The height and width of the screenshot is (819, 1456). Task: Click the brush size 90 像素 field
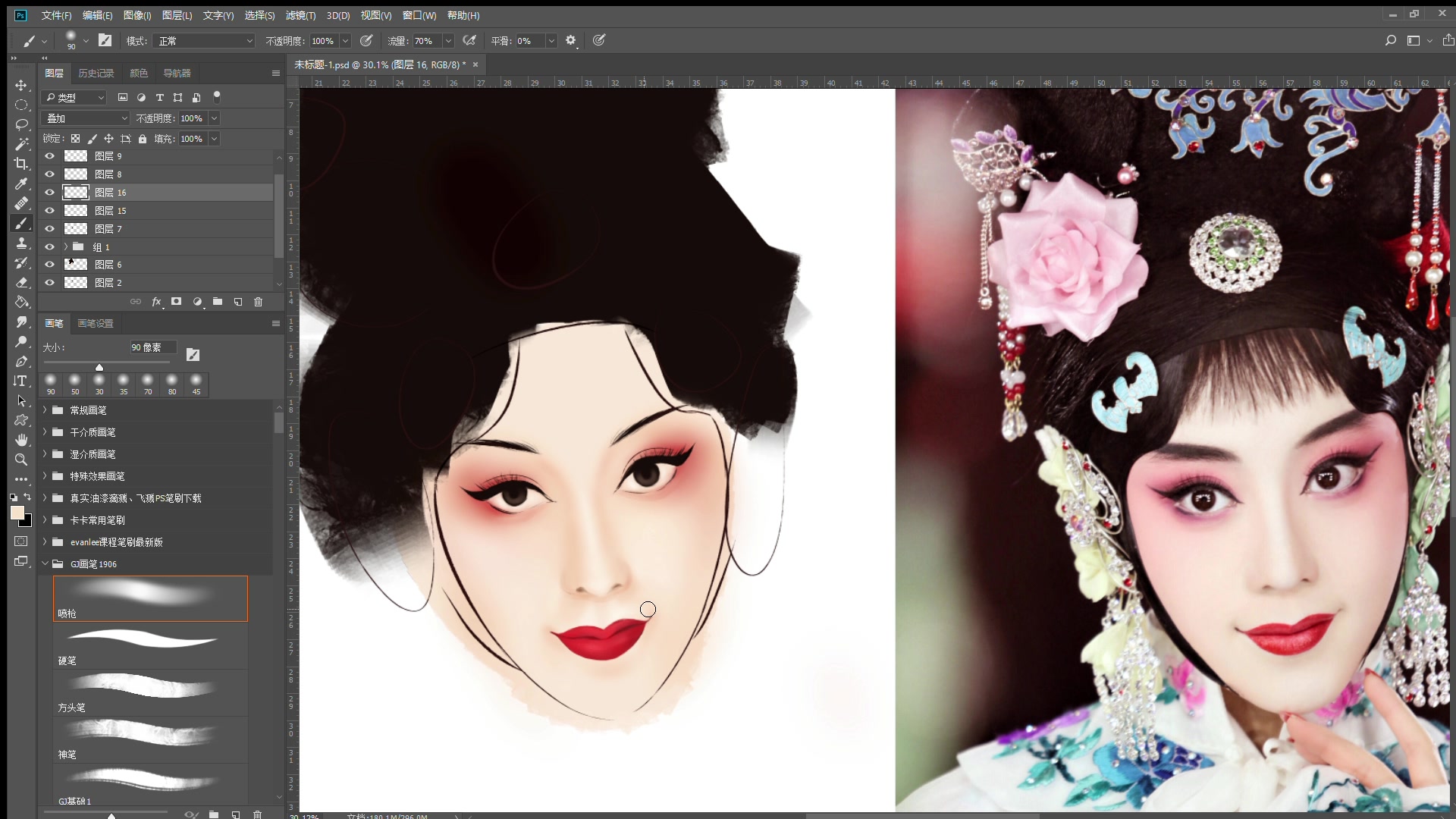[x=152, y=347]
